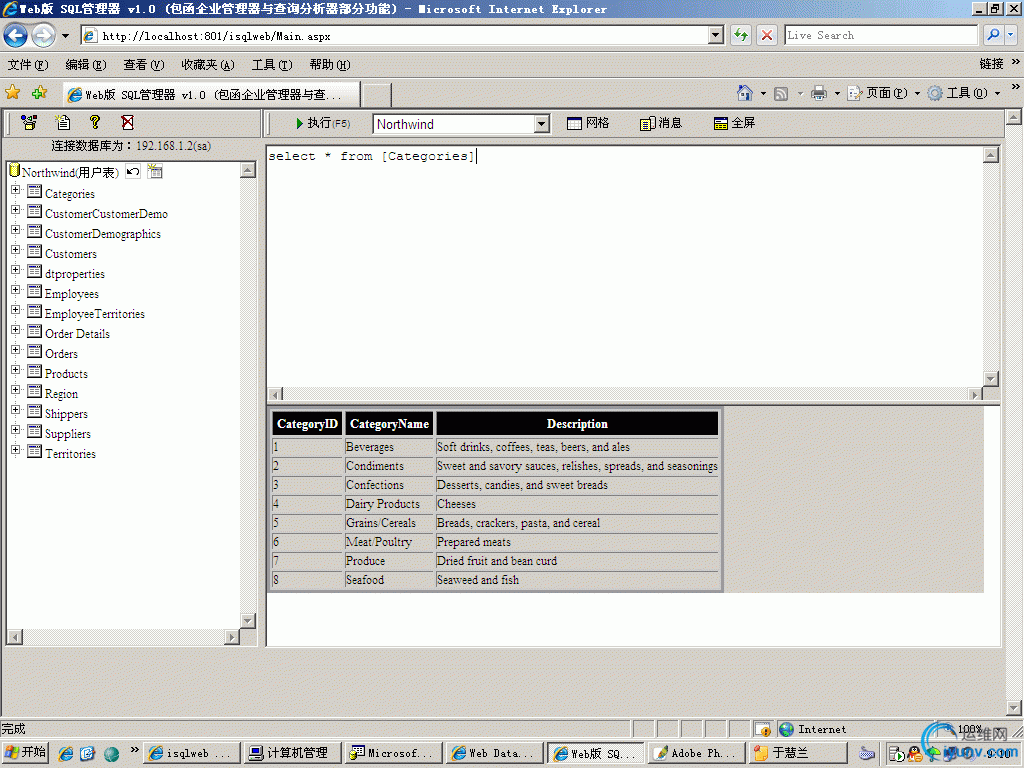
Task: Open the 查看(V) menu
Action: coord(144,65)
